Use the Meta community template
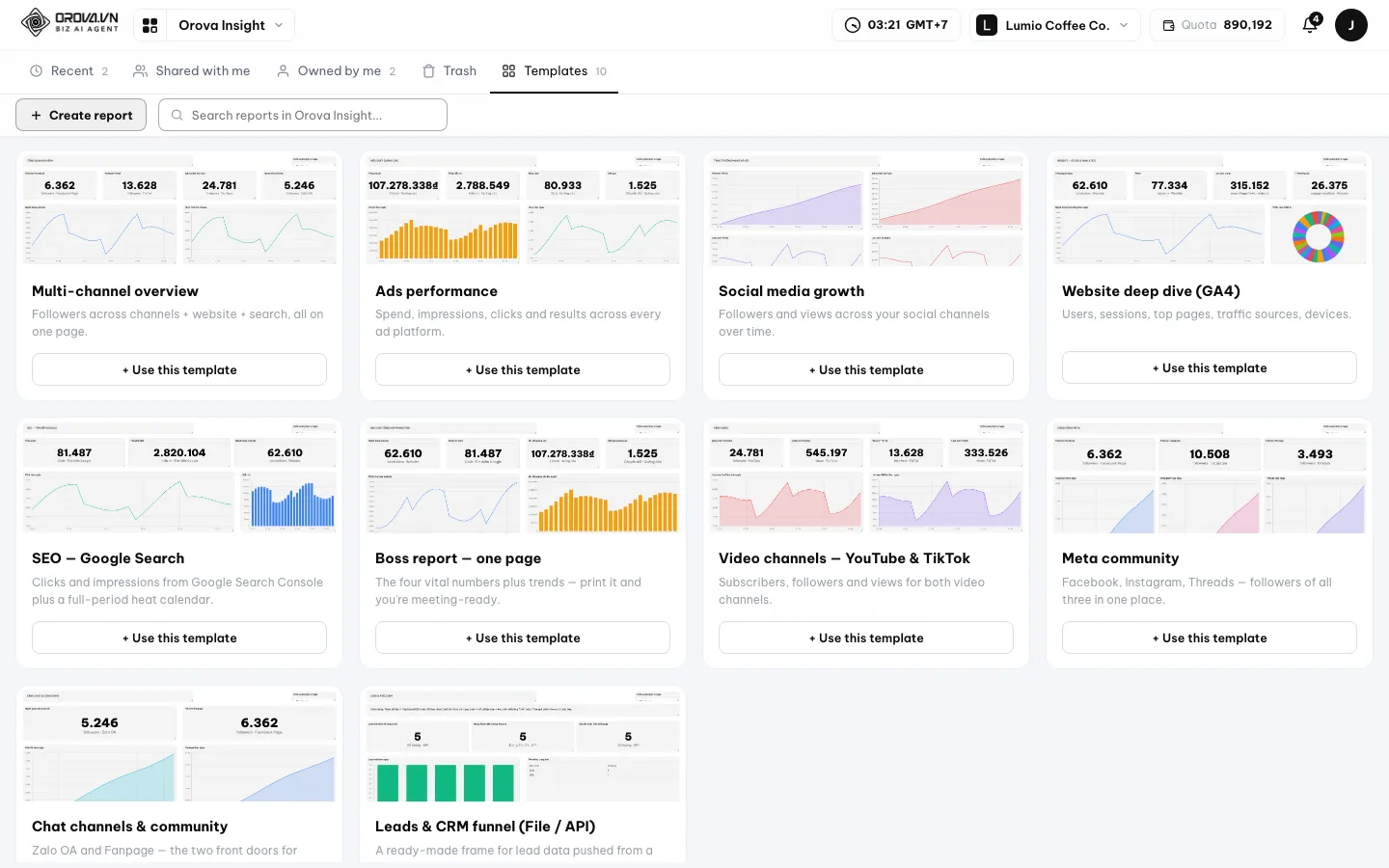1389x868 pixels. 1210,637
